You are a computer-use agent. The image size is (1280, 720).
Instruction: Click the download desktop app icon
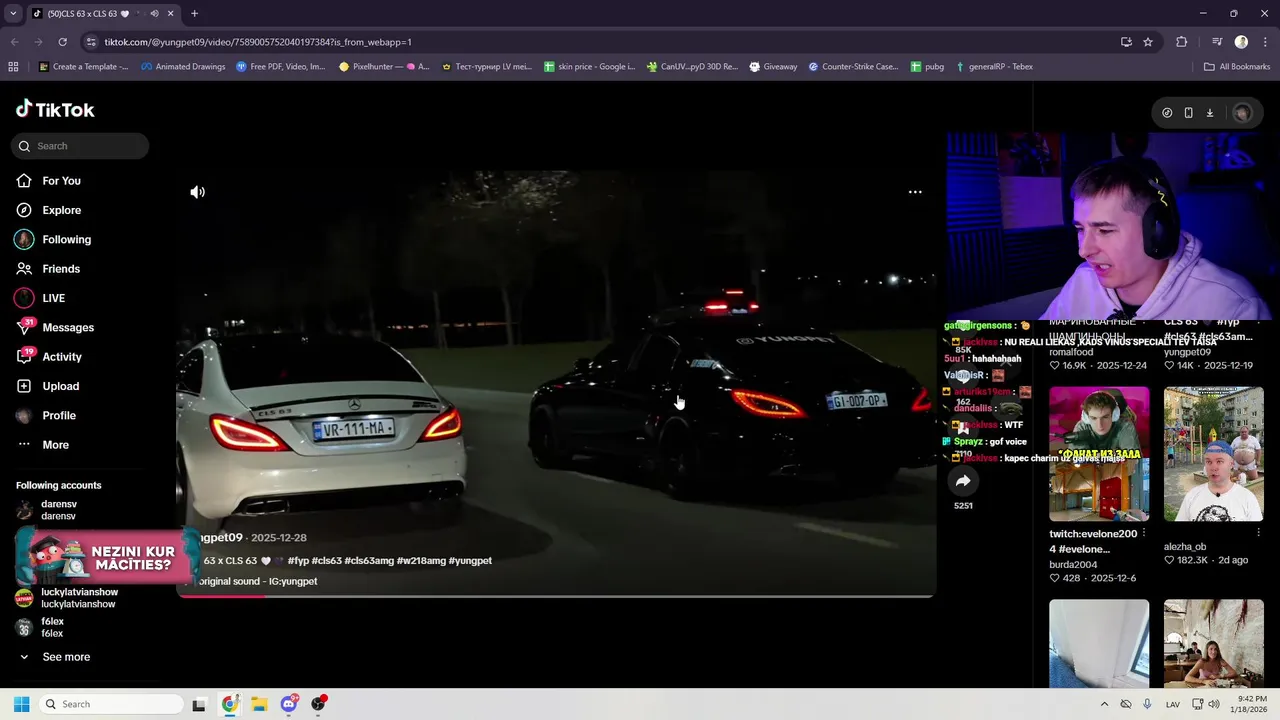1209,113
